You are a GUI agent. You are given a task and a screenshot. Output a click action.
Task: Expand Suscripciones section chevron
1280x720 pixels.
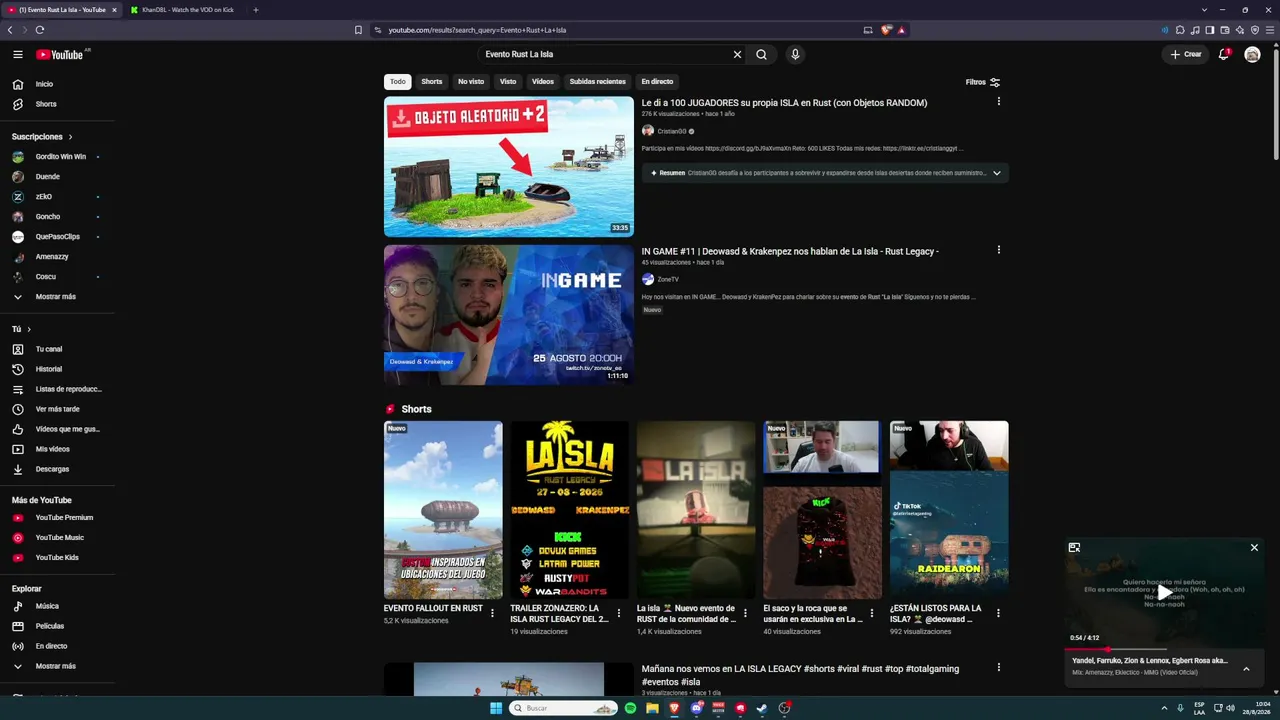coord(70,137)
